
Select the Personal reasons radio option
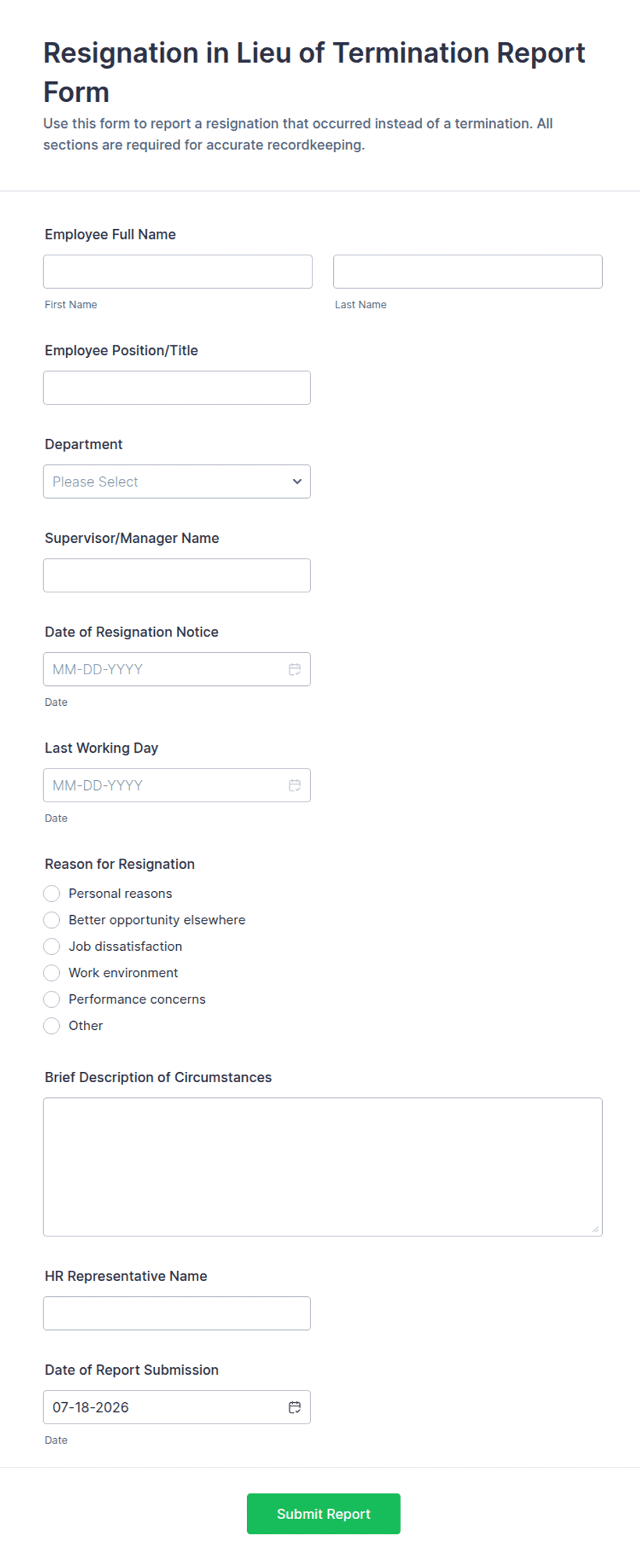52,893
